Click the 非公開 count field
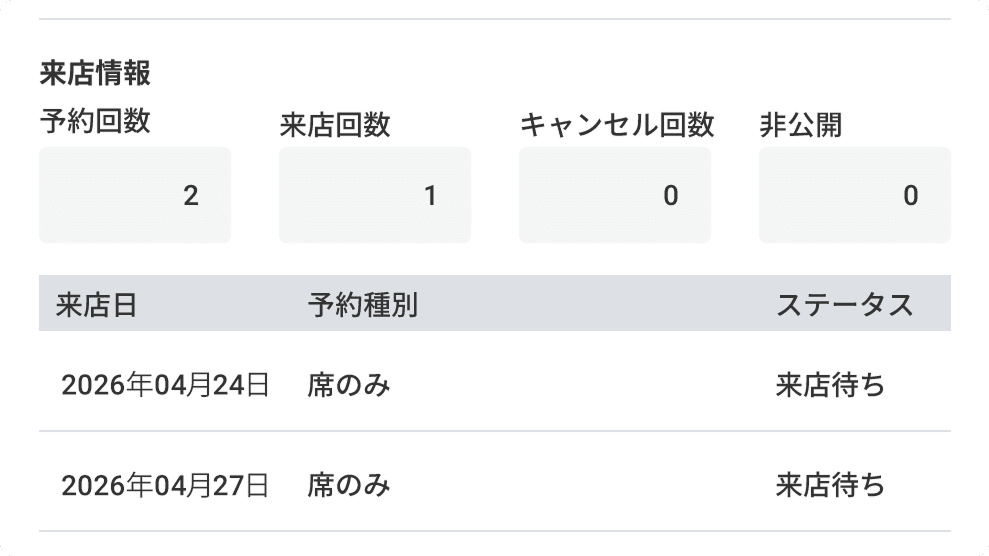 tap(854, 195)
